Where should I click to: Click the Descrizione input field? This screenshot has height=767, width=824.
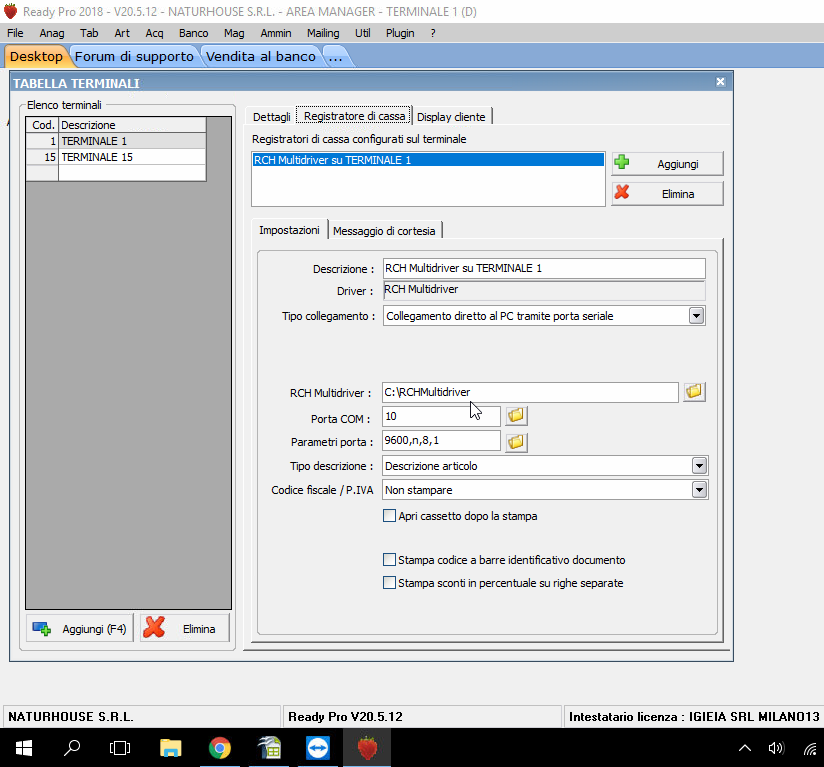coord(544,268)
